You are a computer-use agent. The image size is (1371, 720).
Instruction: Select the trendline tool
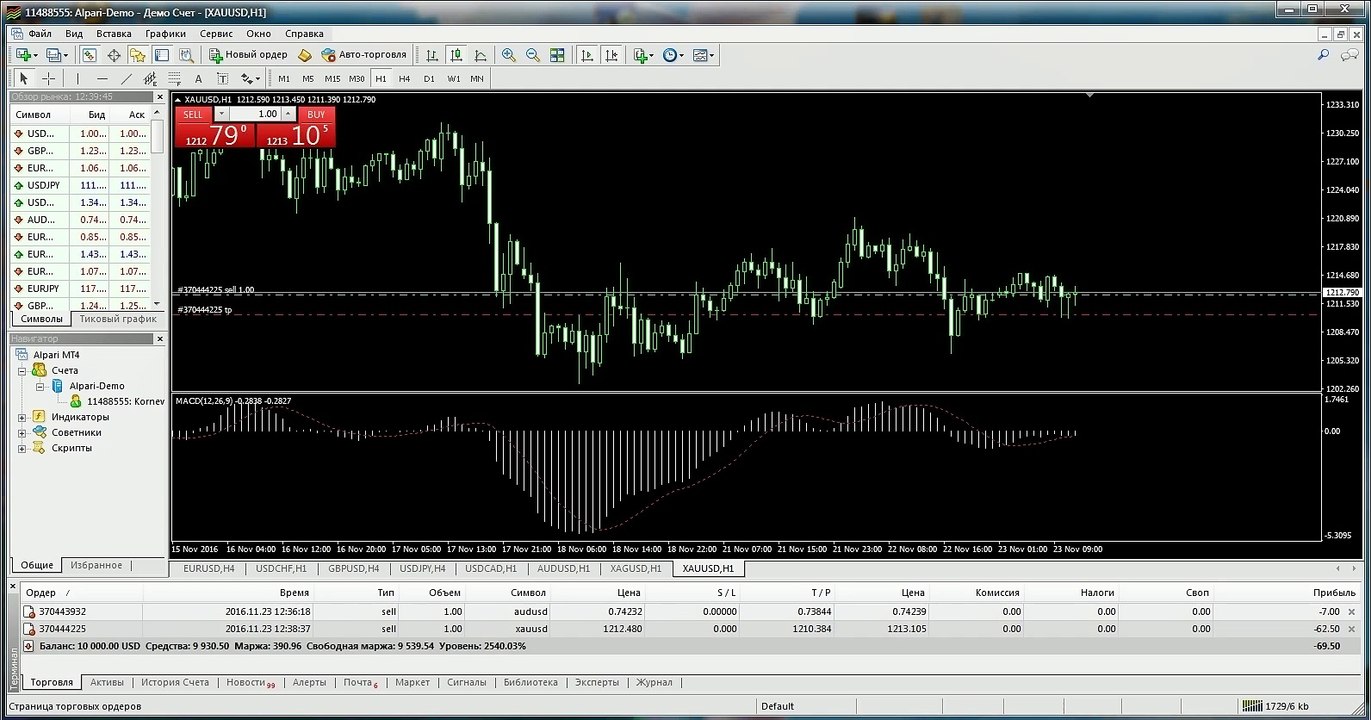[126, 78]
